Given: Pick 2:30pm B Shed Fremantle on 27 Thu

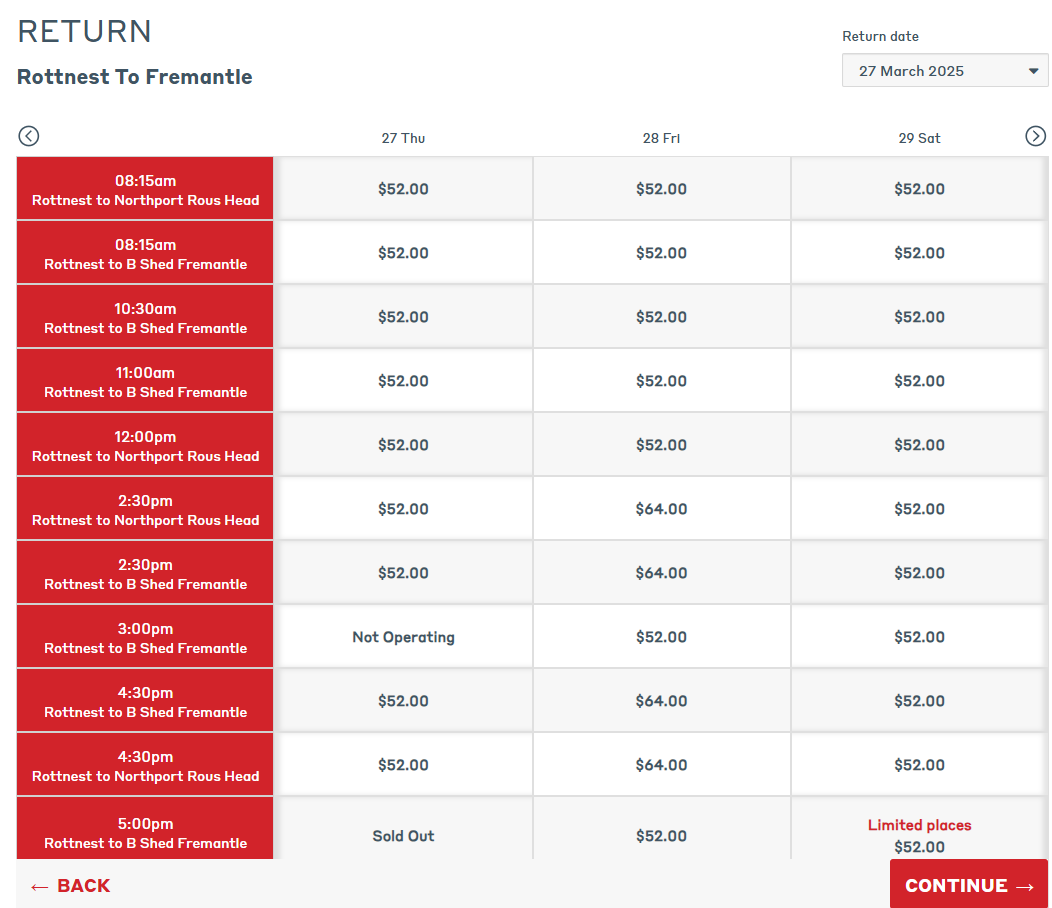Looking at the screenshot, I should click(403, 573).
